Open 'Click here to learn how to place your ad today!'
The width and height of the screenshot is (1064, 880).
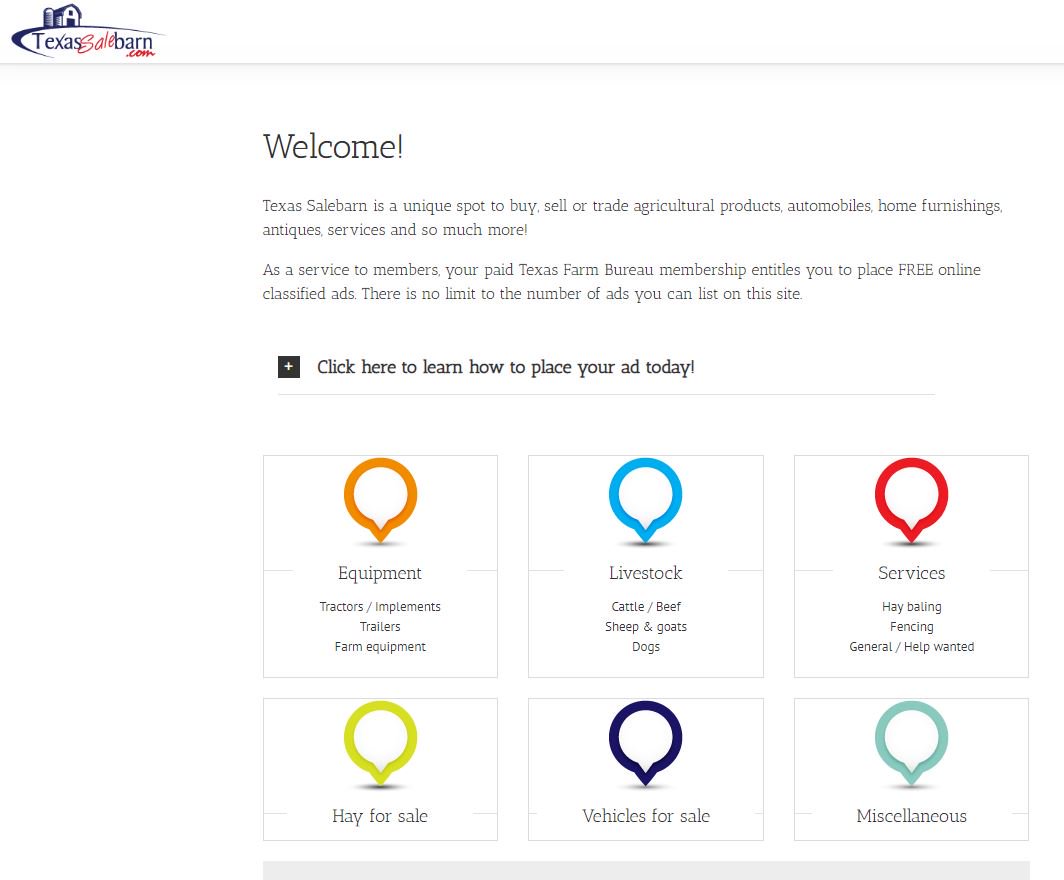(x=506, y=367)
